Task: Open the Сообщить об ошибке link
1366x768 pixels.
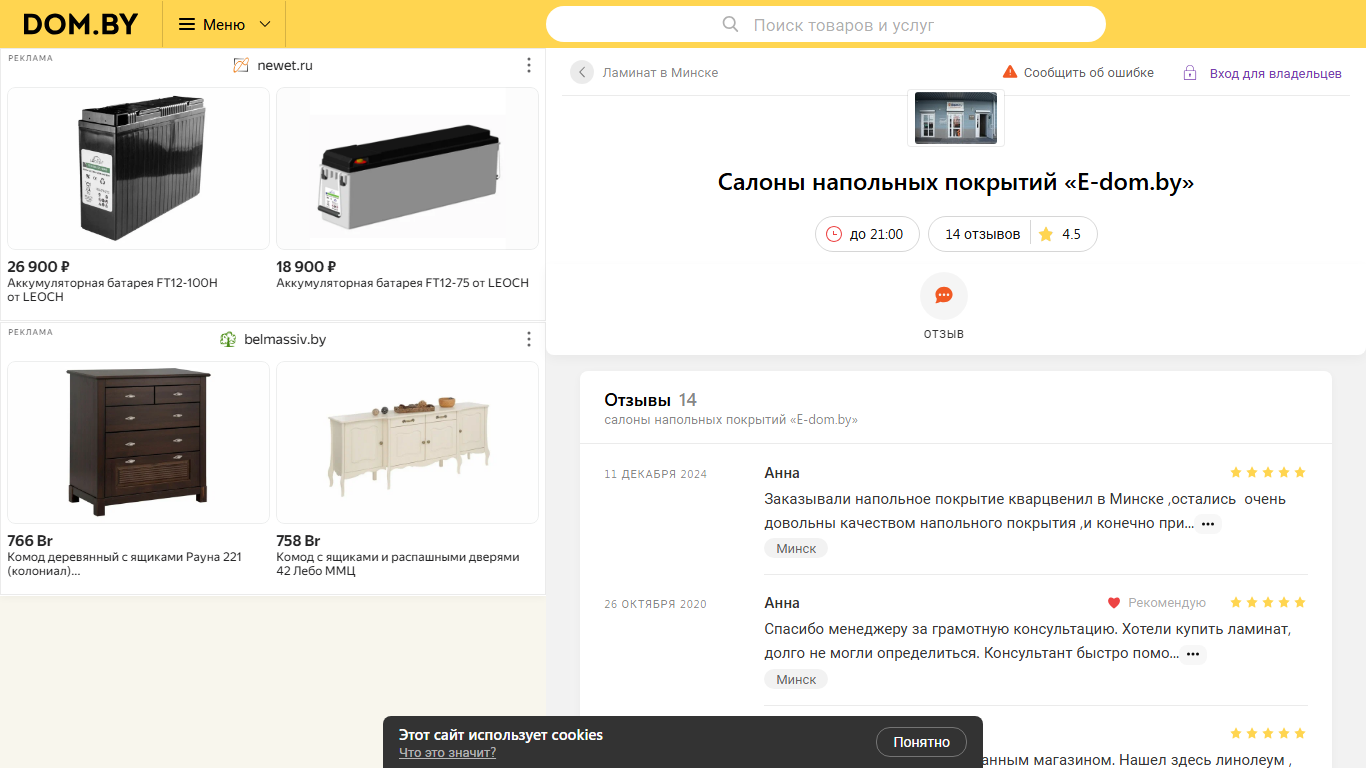Action: pos(1088,73)
